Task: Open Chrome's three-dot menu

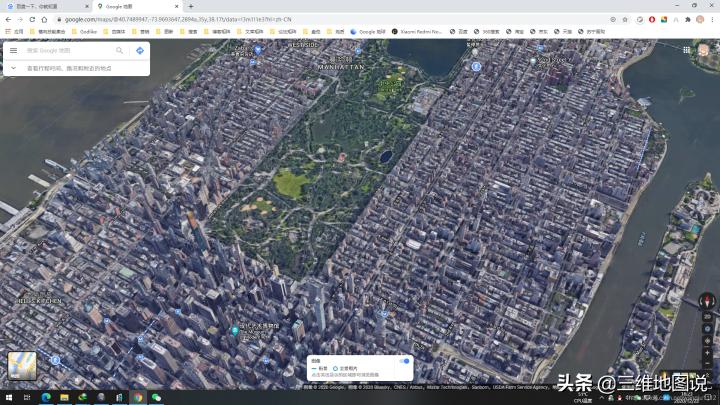Action: tap(713, 19)
